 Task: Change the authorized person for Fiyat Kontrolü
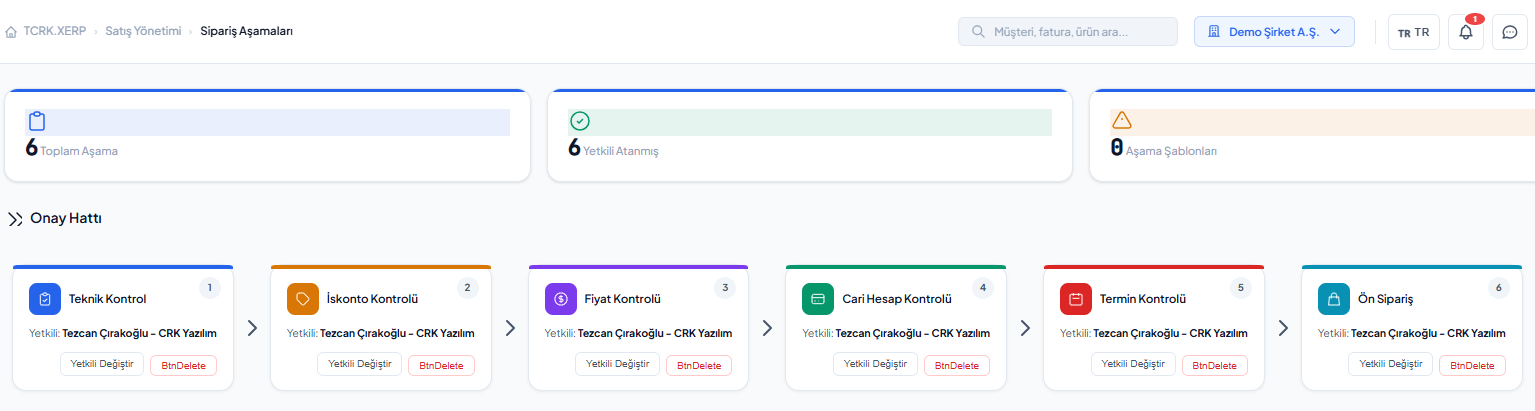coord(618,364)
